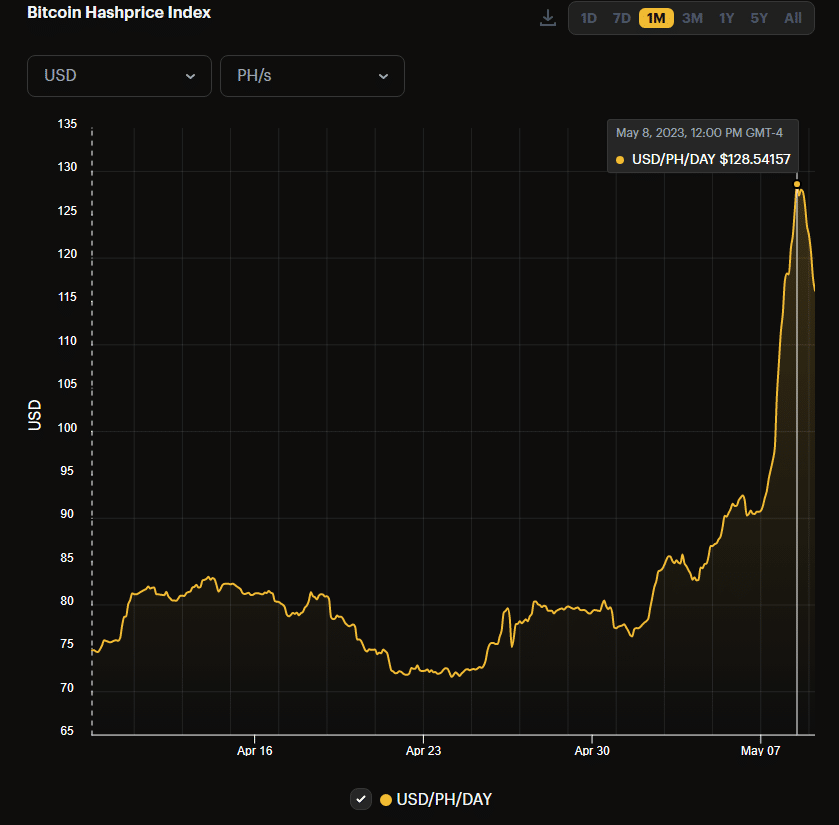Select the 1M time range
Image resolution: width=839 pixels, height=825 pixels.
656,18
